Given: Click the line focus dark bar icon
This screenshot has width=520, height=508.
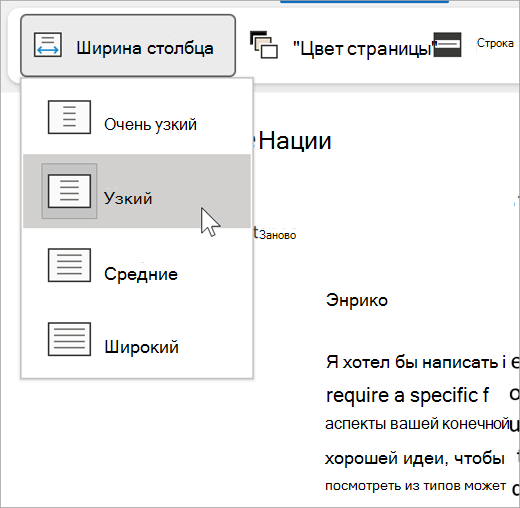Looking at the screenshot, I should pyautogui.click(x=448, y=44).
